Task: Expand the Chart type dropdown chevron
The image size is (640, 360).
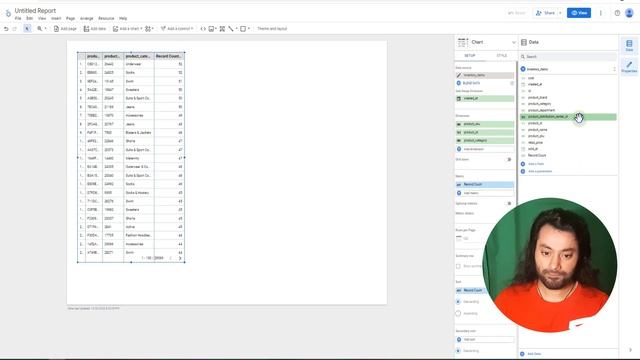Action: coord(513,42)
